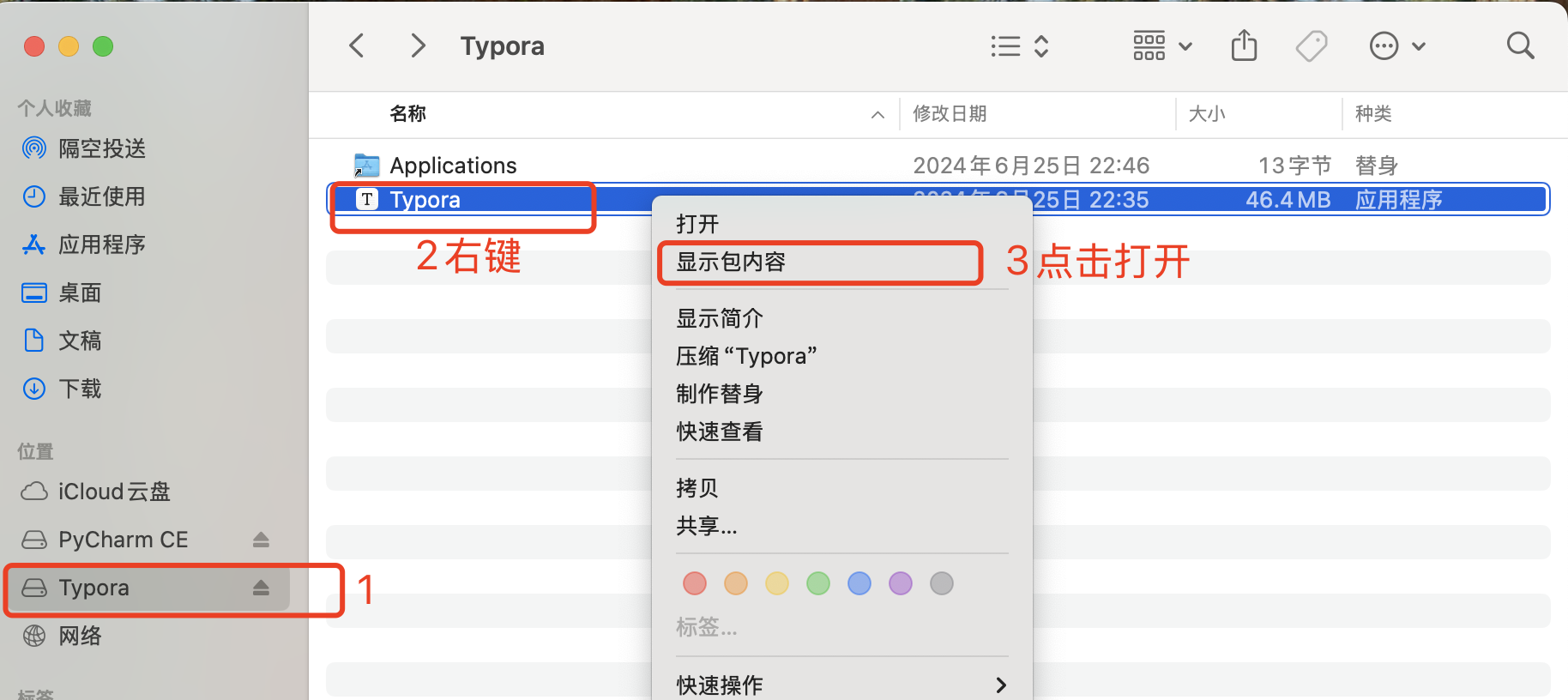
Task: Sort by the 修改日期 column header
Action: pyautogui.click(x=950, y=113)
